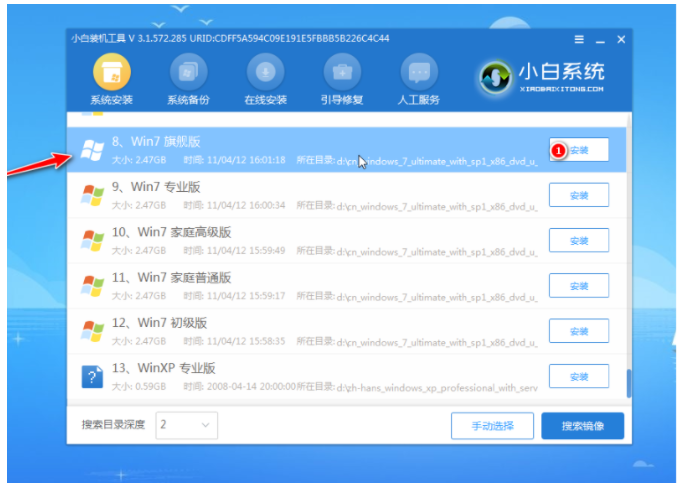Click the timestamp 11/04/12 16:00:34
The width and height of the screenshot is (685, 488).
[246, 205]
